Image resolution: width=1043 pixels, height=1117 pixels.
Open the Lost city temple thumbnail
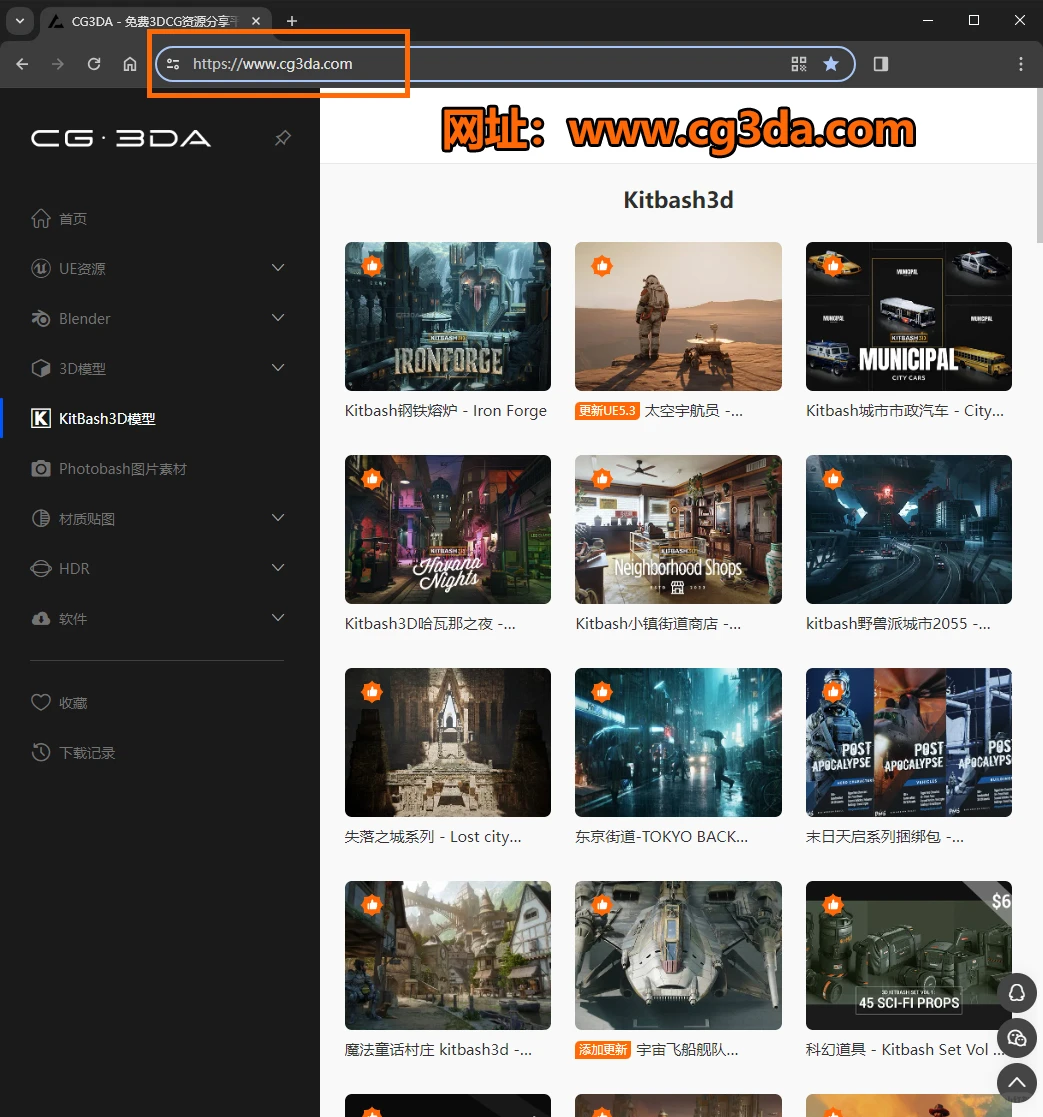[x=447, y=742]
